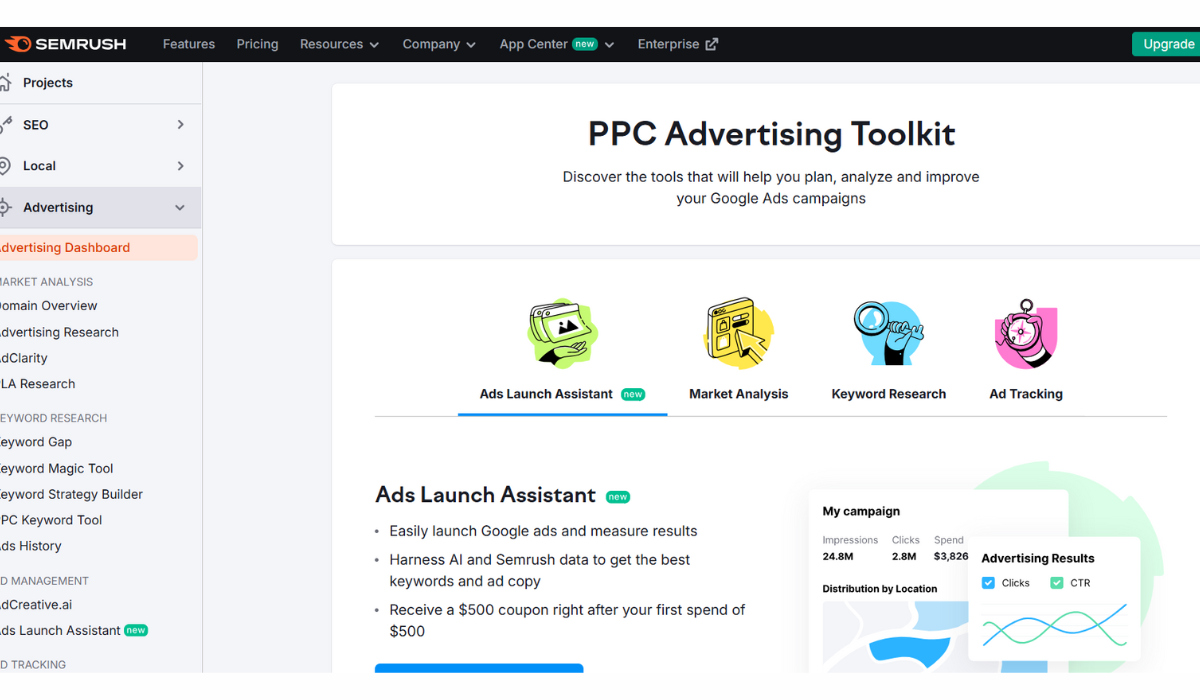
Task: Click the Local pin icon
Action: (x=4, y=166)
